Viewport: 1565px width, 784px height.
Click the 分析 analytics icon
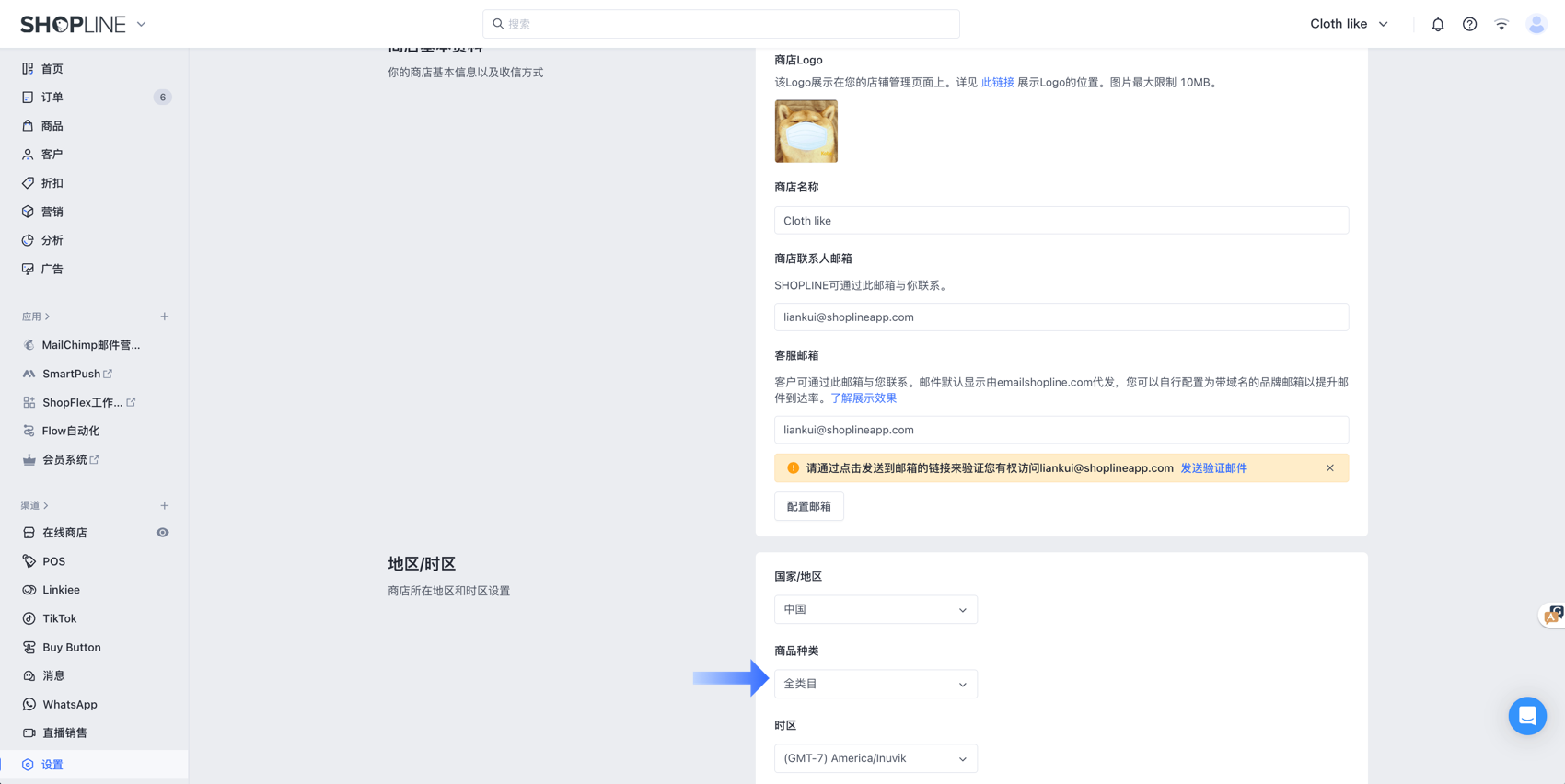tap(28, 240)
